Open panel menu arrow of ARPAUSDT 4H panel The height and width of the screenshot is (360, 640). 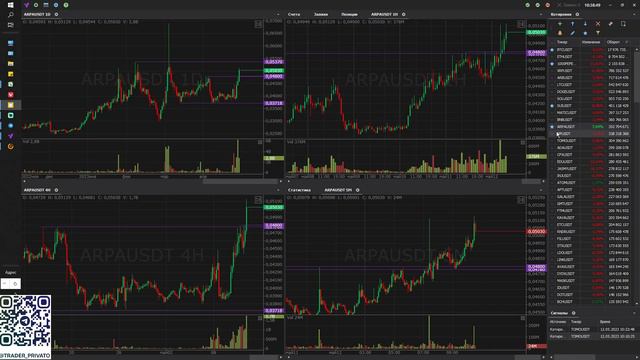pyautogui.click(x=278, y=190)
